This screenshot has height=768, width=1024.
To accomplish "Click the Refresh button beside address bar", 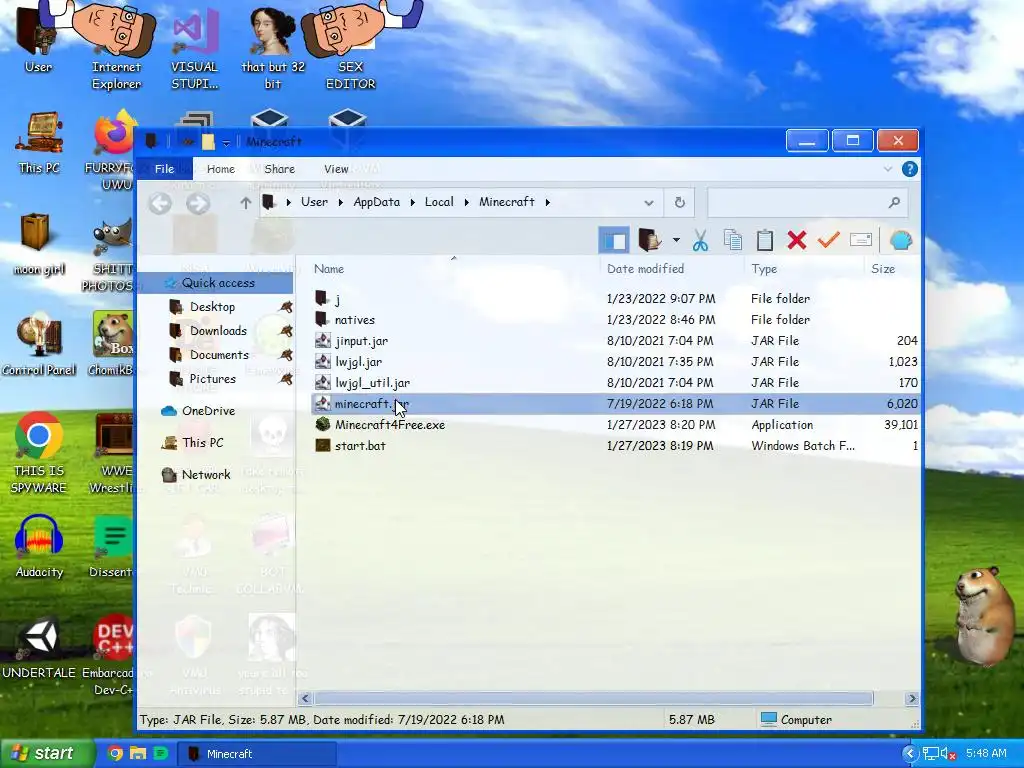I will (679, 202).
